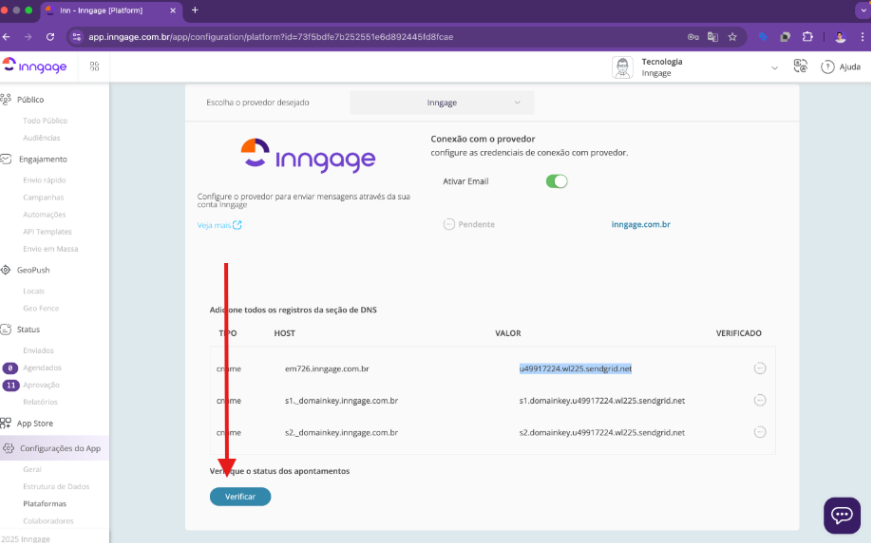Expand the Tecnologia account dropdown
The image size is (871, 543).
(x=774, y=67)
